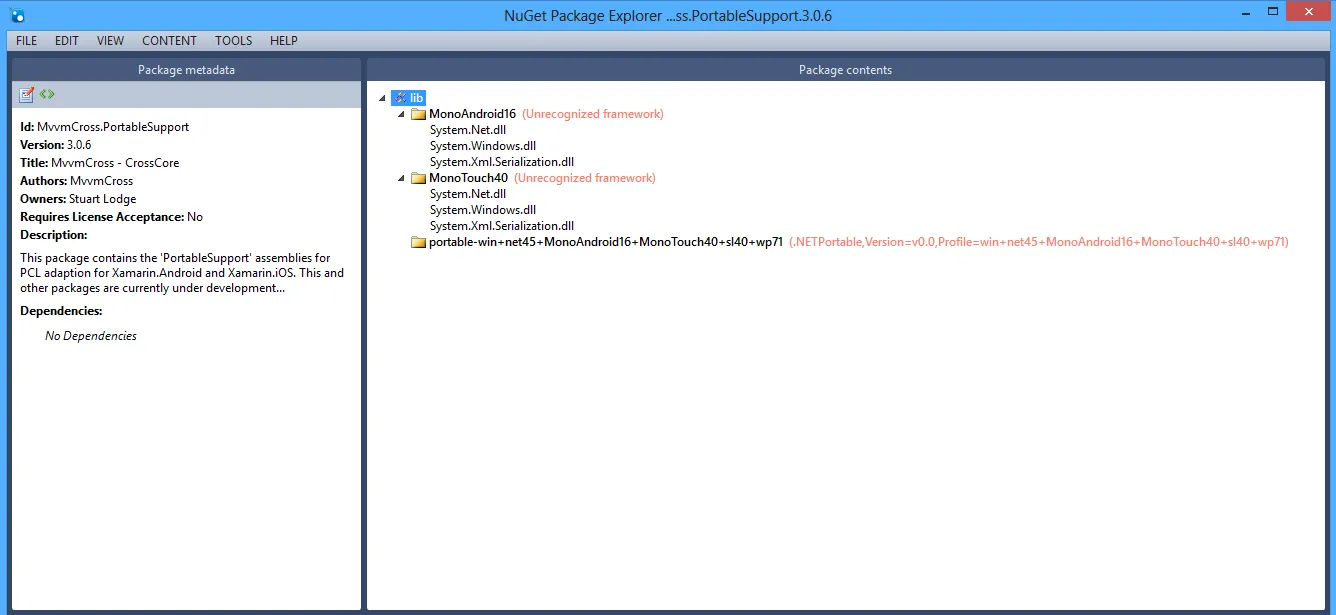This screenshot has height=615, width=1336.
Task: Open the FILE menu
Action: [26, 41]
